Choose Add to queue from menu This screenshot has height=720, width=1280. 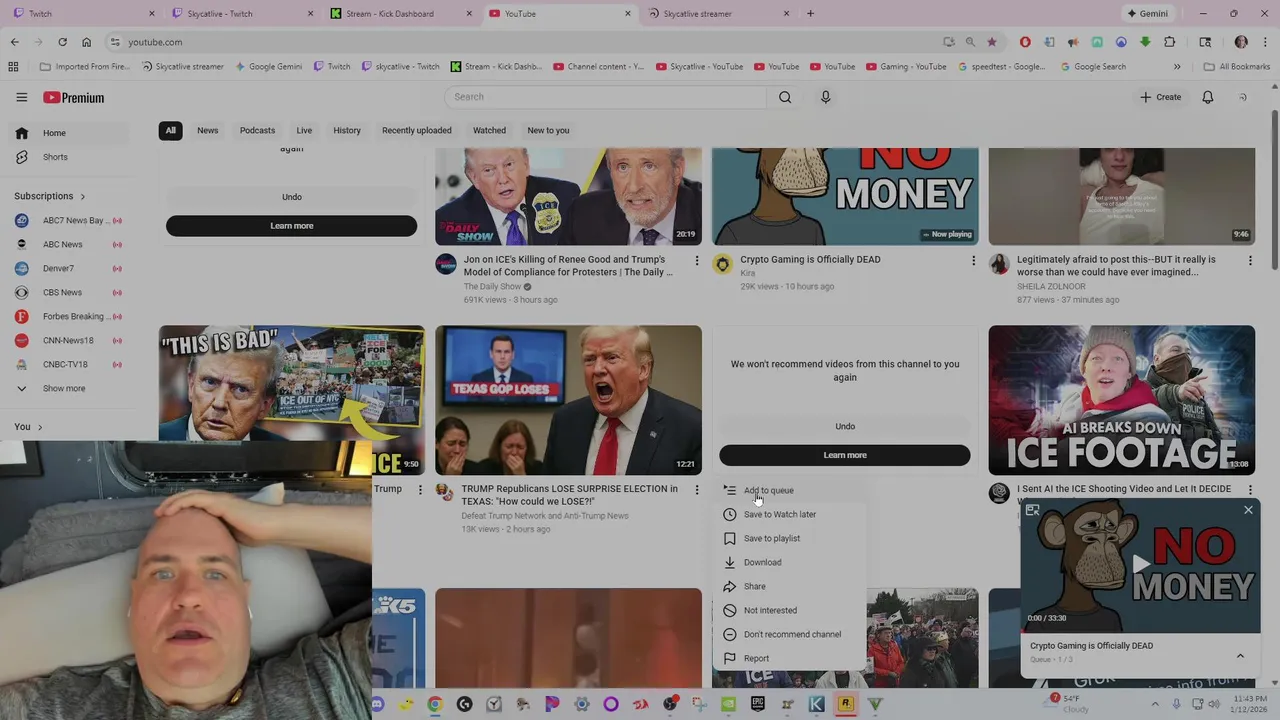[x=790, y=490]
